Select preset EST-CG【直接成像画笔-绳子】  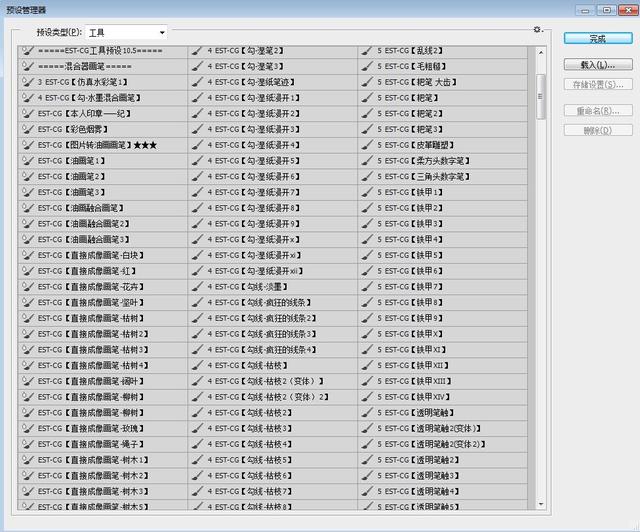click(103, 444)
